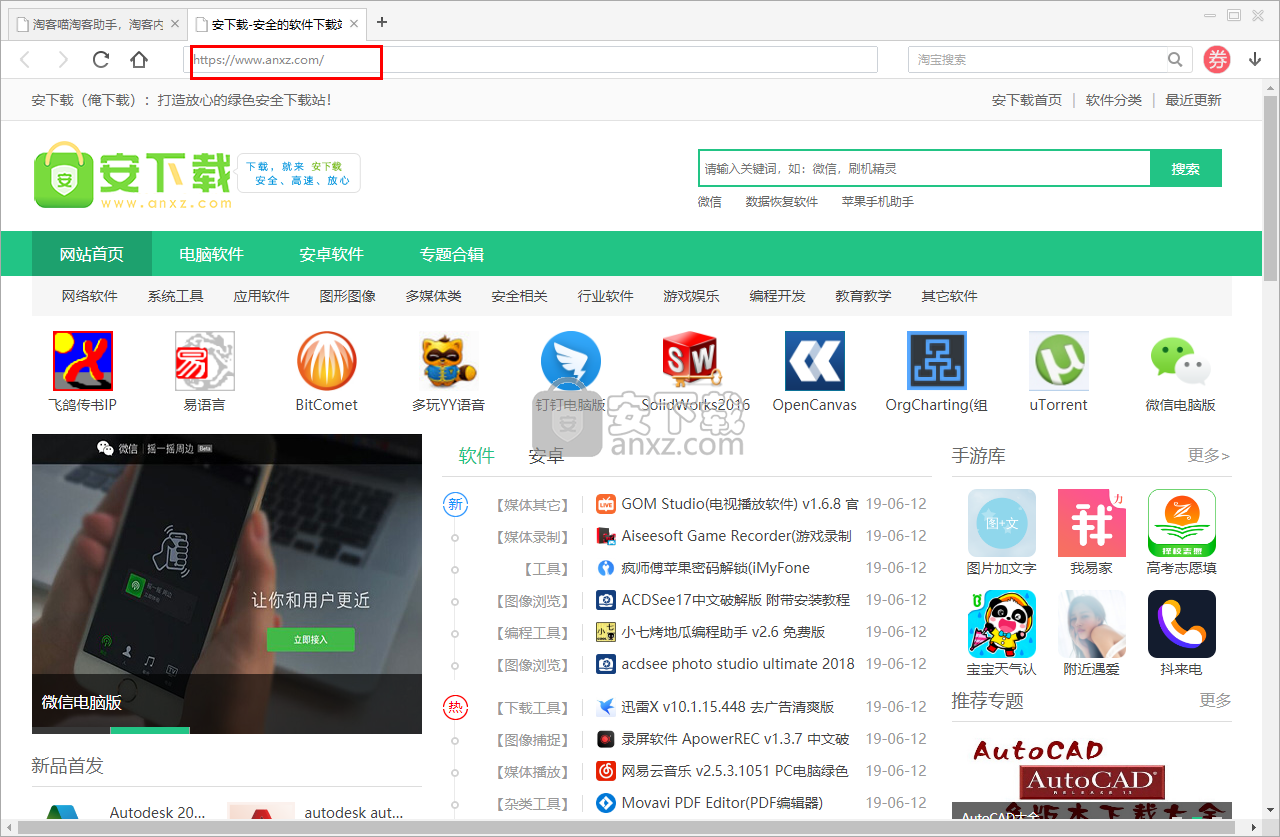Click 数据恢复软件 hot keyword link
The width and height of the screenshot is (1280, 837).
tap(782, 202)
